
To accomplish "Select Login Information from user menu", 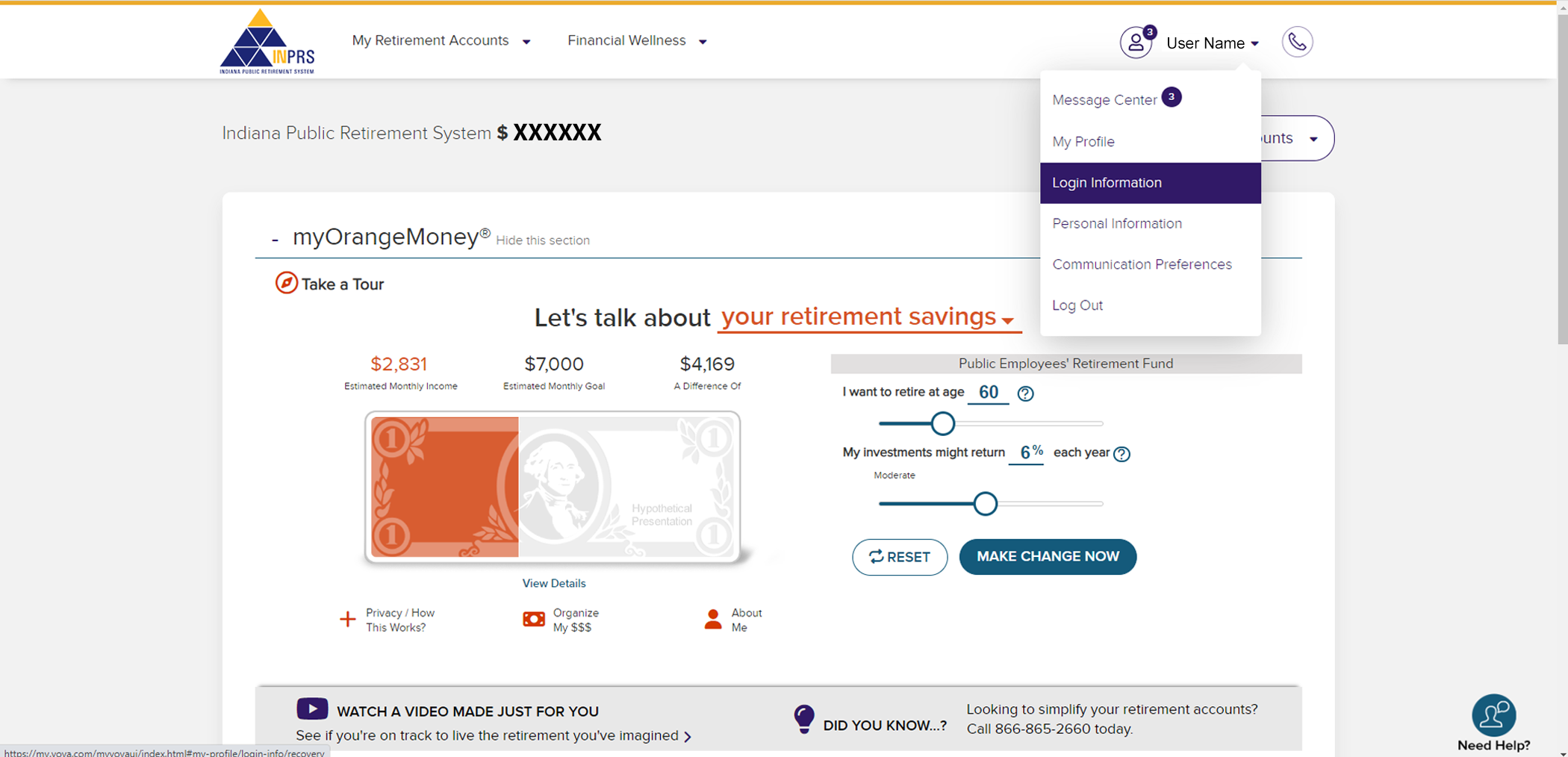I will (x=1150, y=183).
